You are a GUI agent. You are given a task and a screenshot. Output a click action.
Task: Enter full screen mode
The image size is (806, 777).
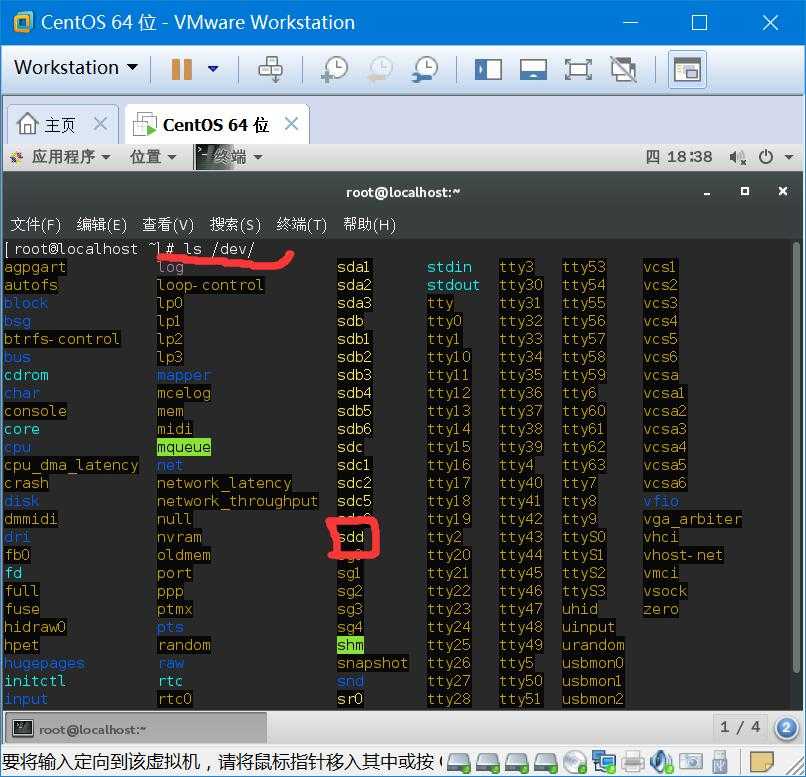tap(578, 69)
